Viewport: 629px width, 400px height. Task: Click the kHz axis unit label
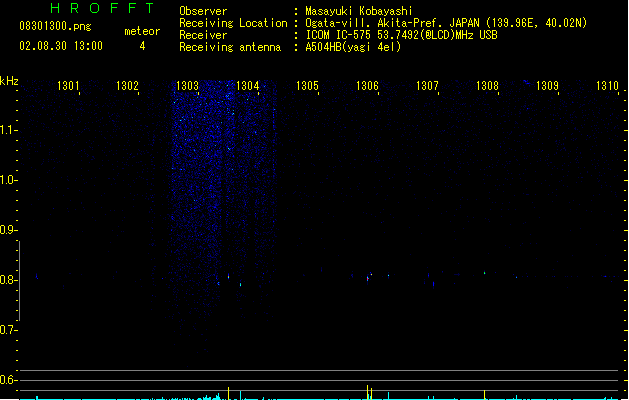(9, 81)
